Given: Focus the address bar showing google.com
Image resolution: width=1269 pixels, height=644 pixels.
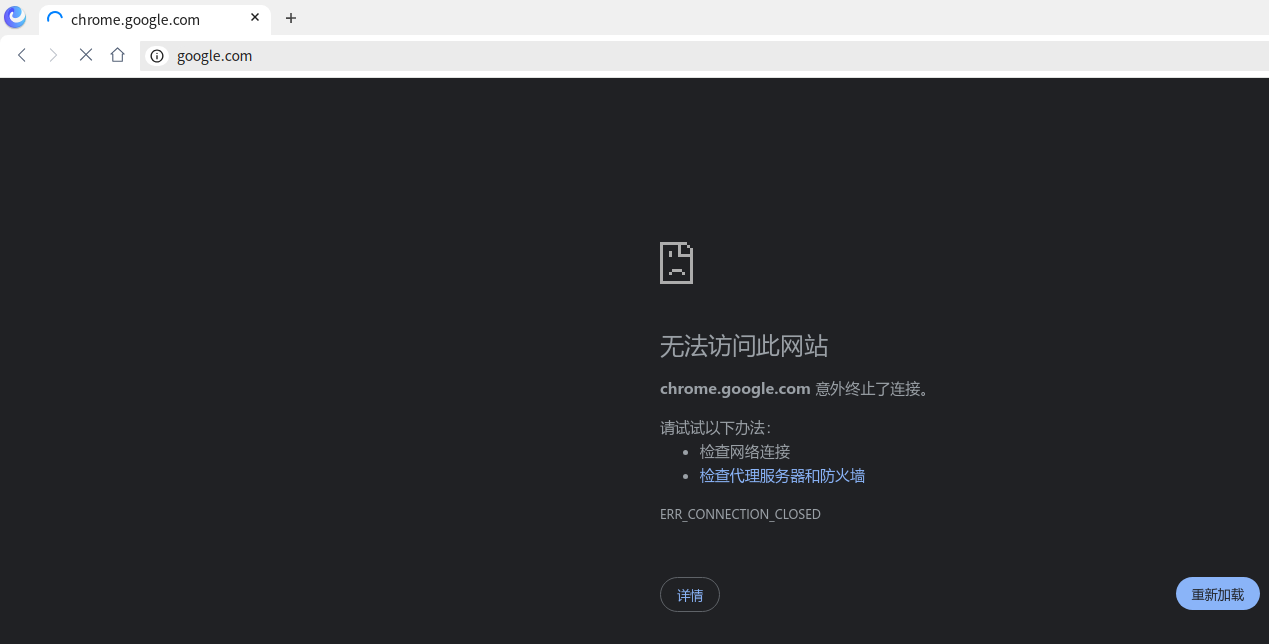Looking at the screenshot, I should [x=704, y=56].
